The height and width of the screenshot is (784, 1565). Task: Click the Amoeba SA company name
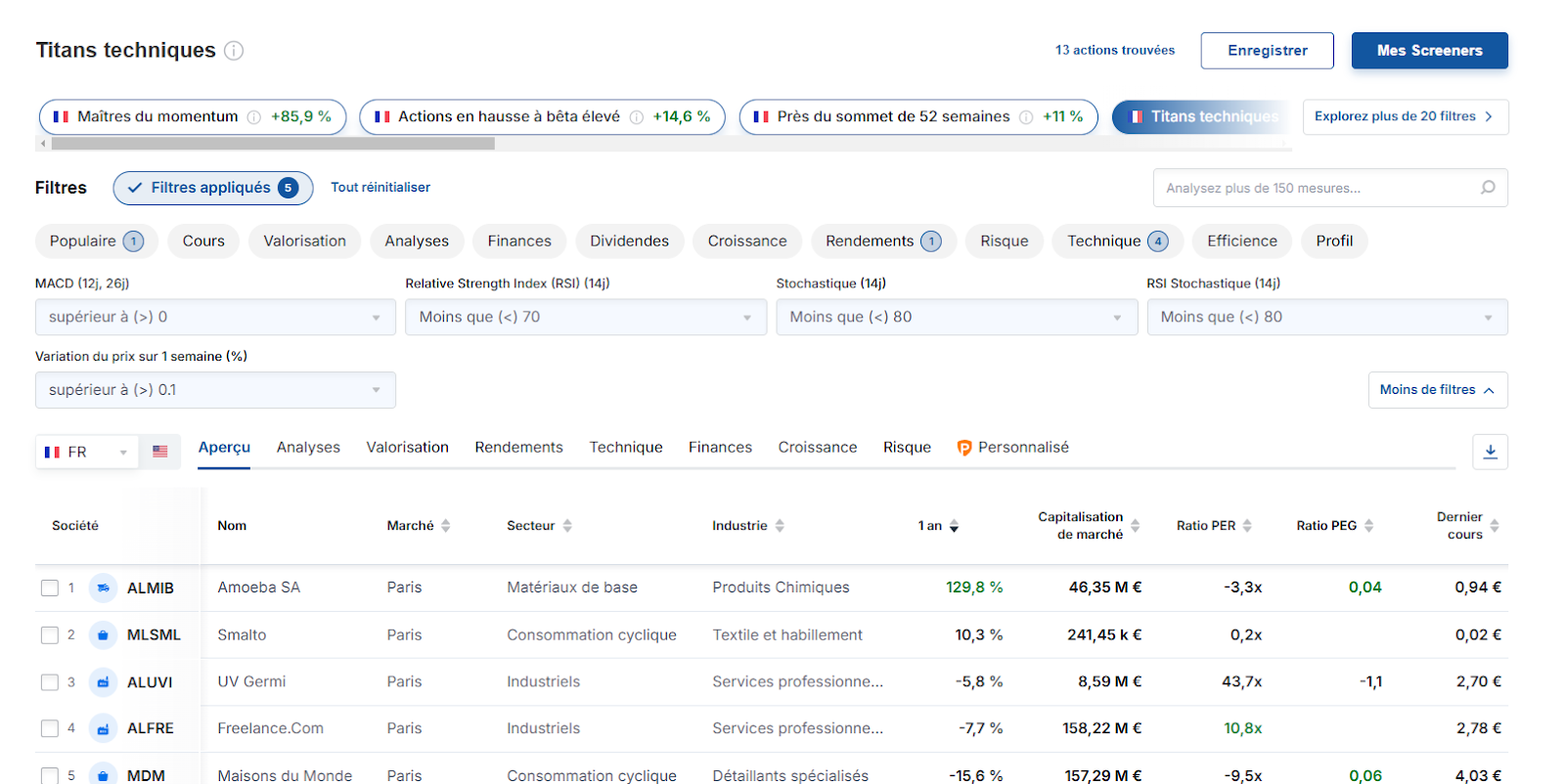tap(259, 588)
